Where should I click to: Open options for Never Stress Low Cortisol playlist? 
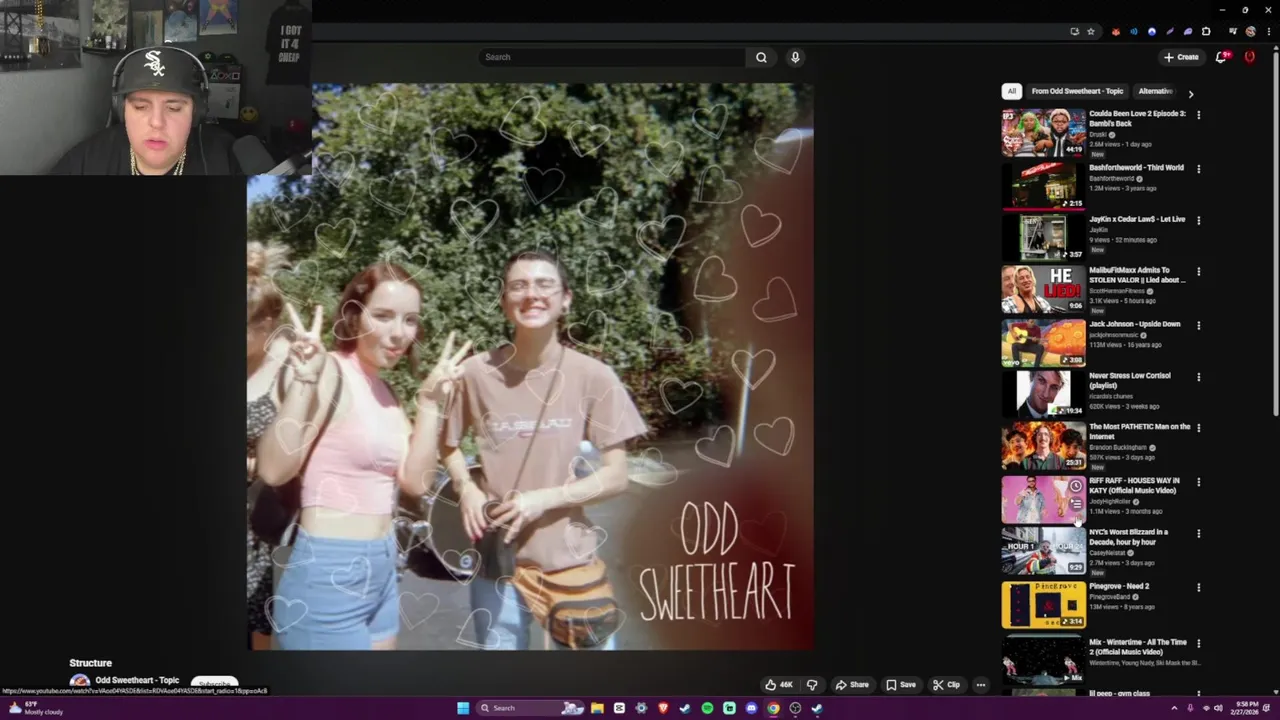coord(1198,377)
